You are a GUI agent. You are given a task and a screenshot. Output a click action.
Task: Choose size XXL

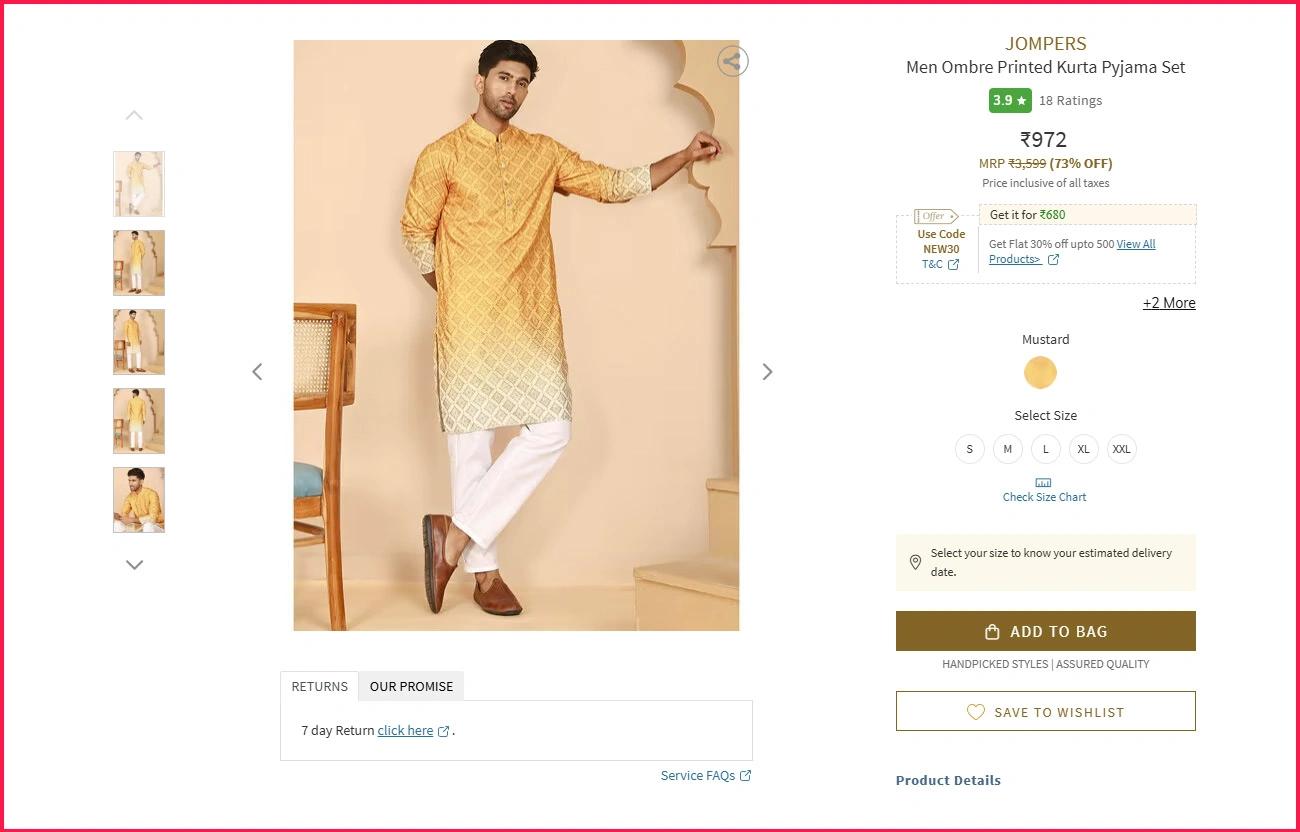(x=1121, y=449)
